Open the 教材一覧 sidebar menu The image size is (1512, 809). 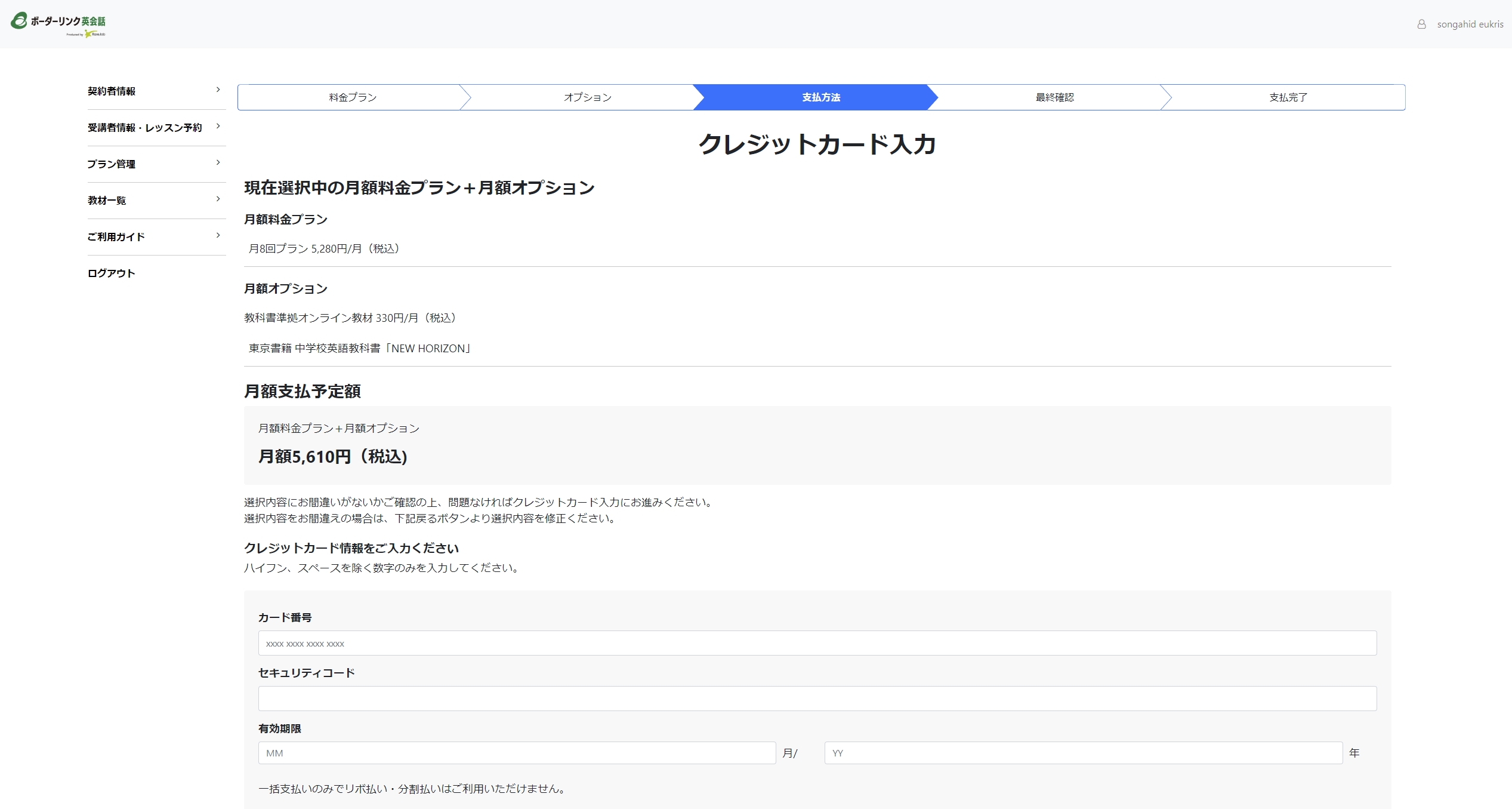[x=107, y=201]
